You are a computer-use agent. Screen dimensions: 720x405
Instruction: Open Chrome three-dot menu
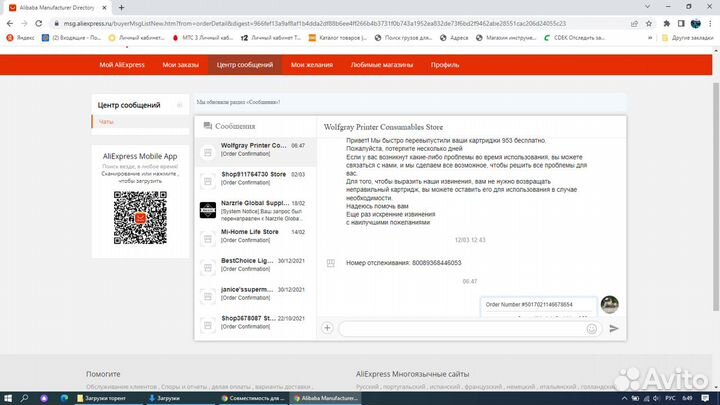tap(710, 23)
